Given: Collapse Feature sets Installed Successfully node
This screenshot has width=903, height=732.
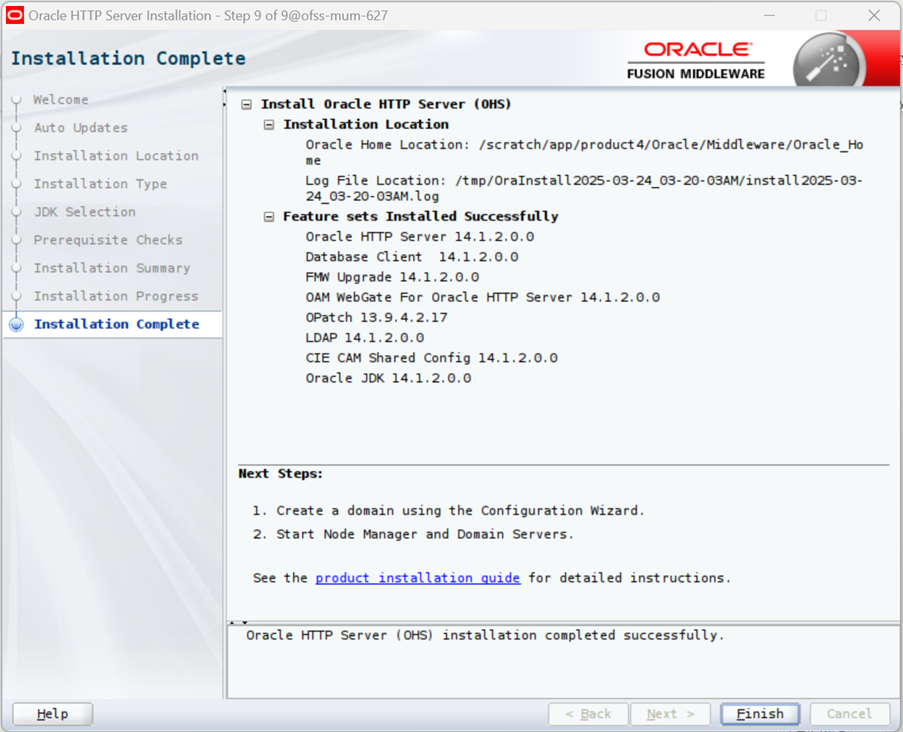Looking at the screenshot, I should pyautogui.click(x=269, y=217).
